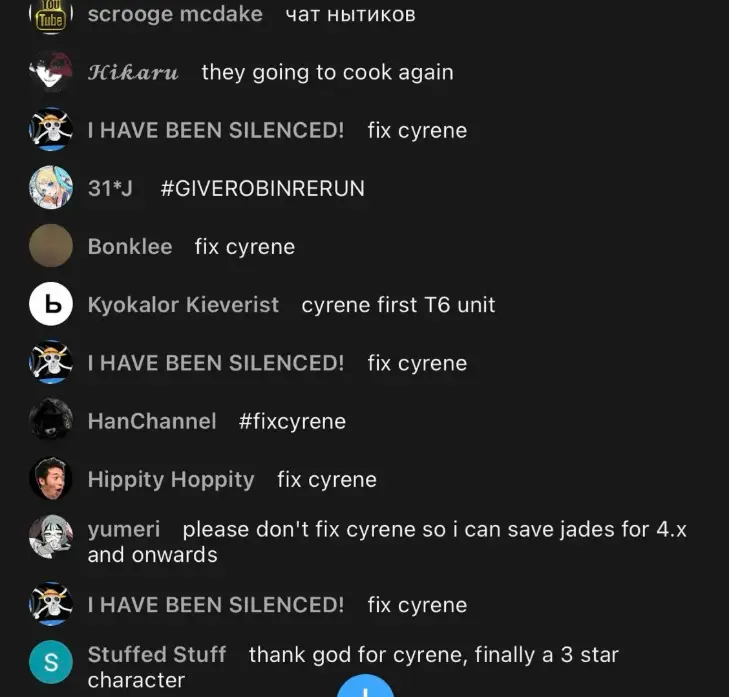Image resolution: width=729 pixels, height=697 pixels.
Task: Select the 'cyrene first T6 unit' message
Action: click(x=398, y=305)
